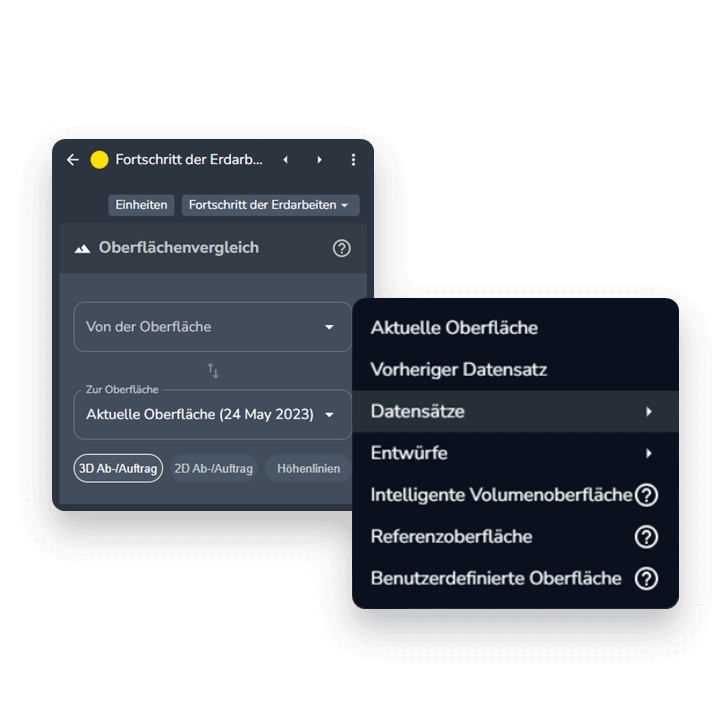
Task: Click the Einheiten button
Action: click(x=141, y=205)
